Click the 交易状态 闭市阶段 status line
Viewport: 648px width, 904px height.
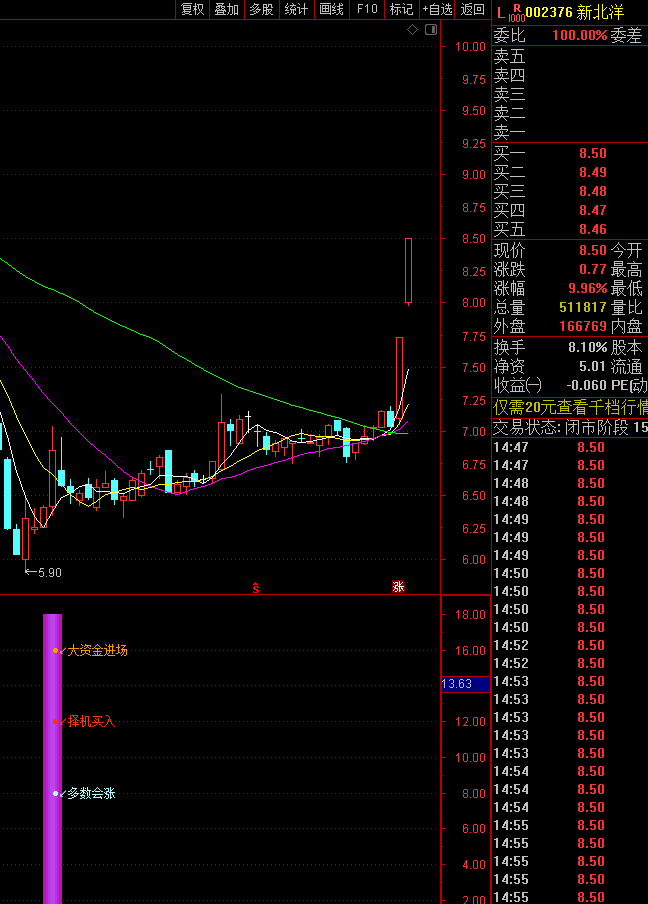[570, 427]
